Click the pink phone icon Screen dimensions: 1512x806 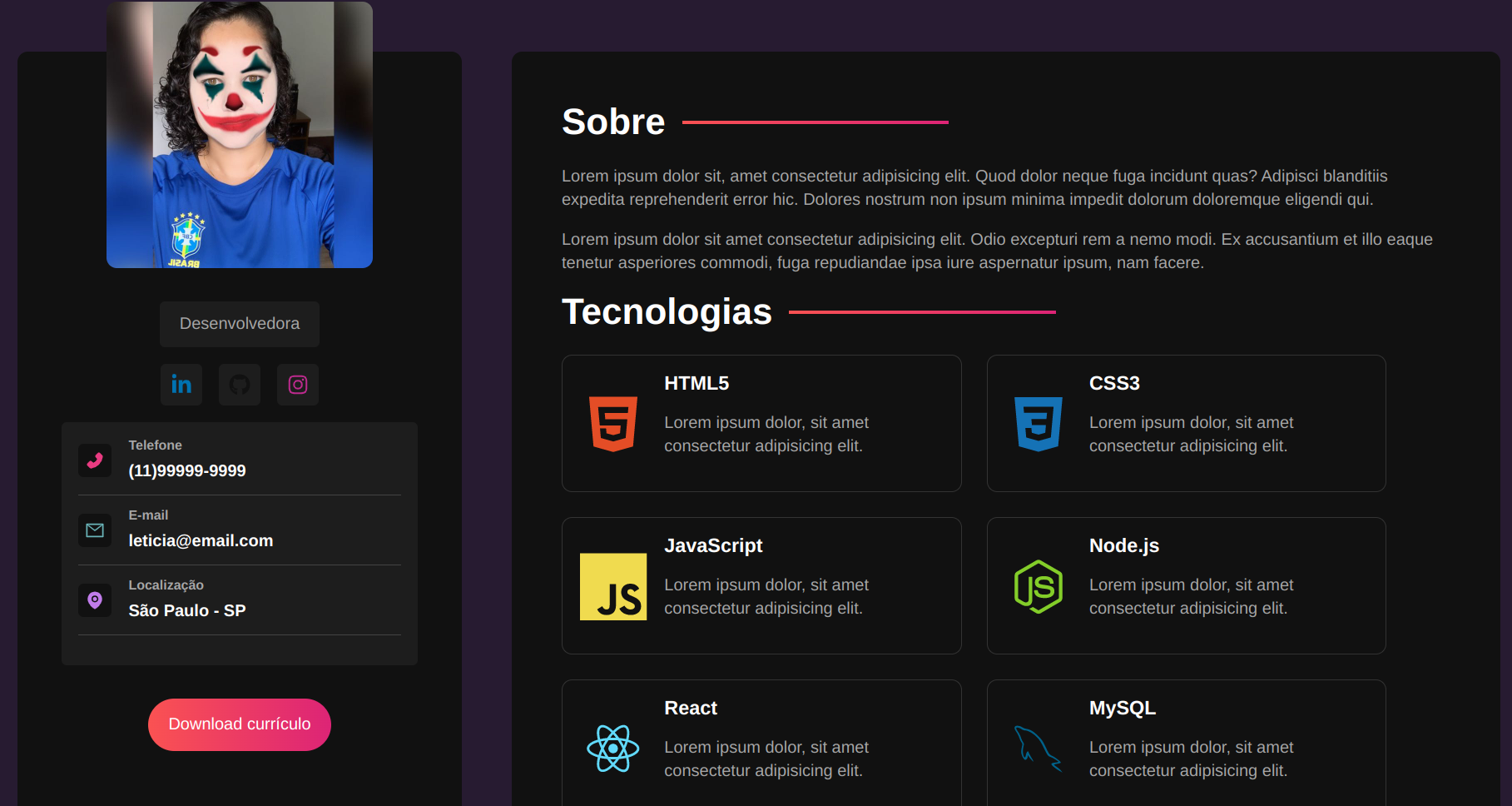[95, 460]
